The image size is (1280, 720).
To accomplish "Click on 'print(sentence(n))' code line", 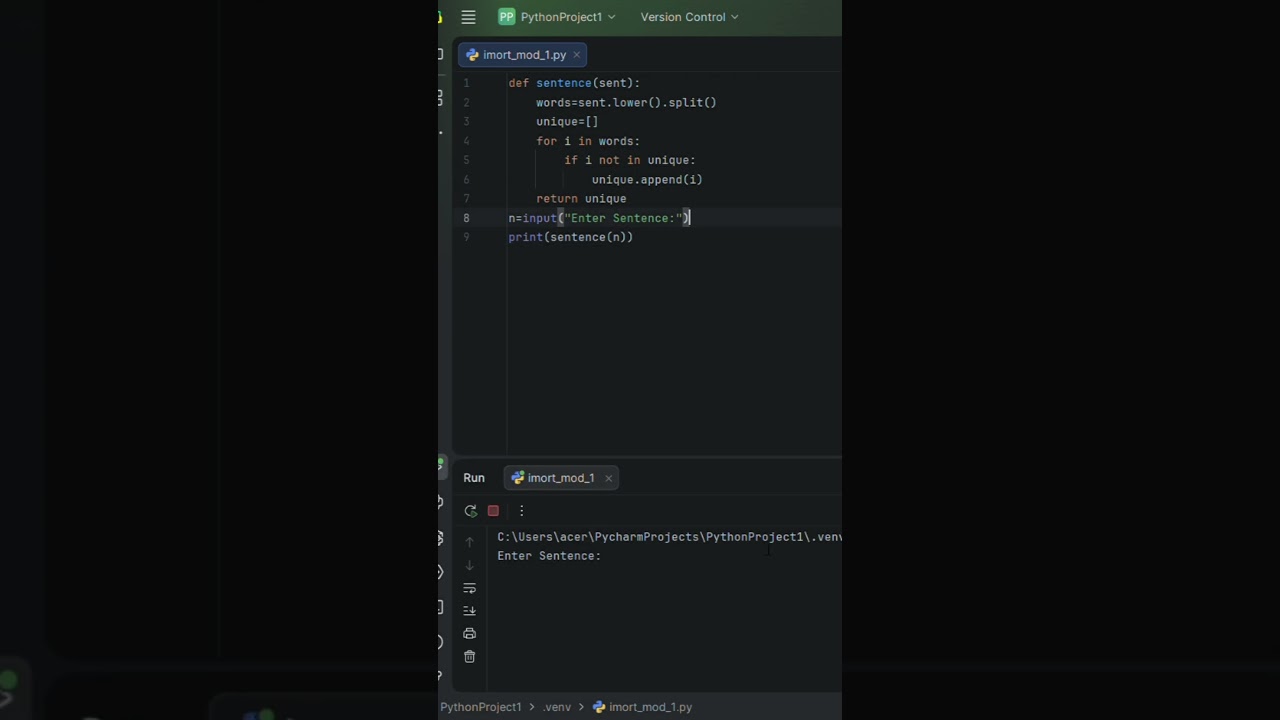I will [570, 237].
